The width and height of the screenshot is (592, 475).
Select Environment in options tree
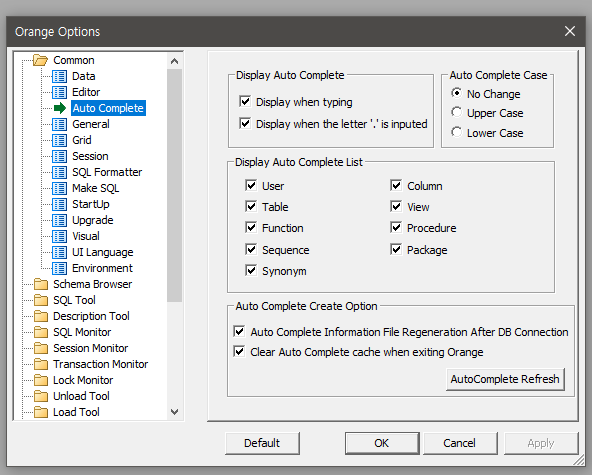click(x=102, y=268)
